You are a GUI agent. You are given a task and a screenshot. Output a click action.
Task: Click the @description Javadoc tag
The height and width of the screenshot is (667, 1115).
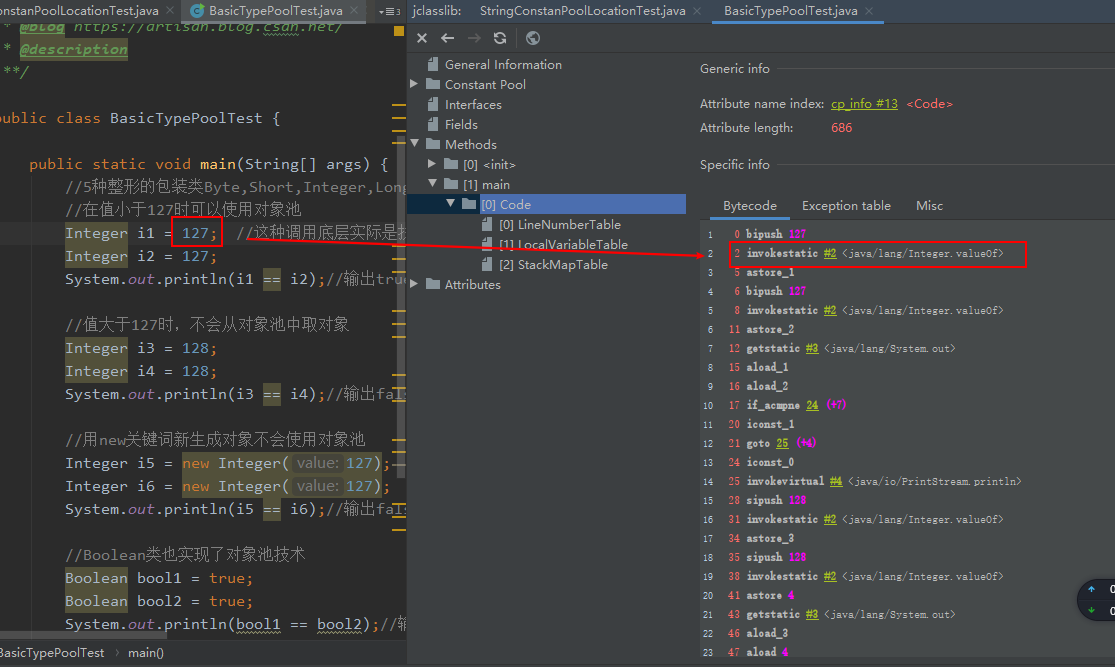pos(74,49)
